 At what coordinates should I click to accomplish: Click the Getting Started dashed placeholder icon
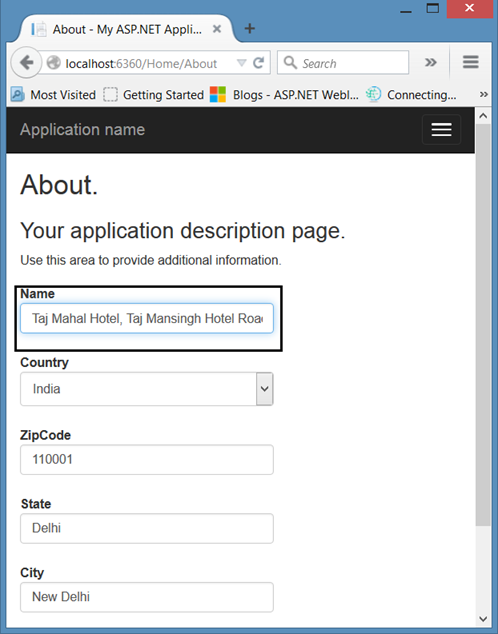pyautogui.click(x=110, y=95)
